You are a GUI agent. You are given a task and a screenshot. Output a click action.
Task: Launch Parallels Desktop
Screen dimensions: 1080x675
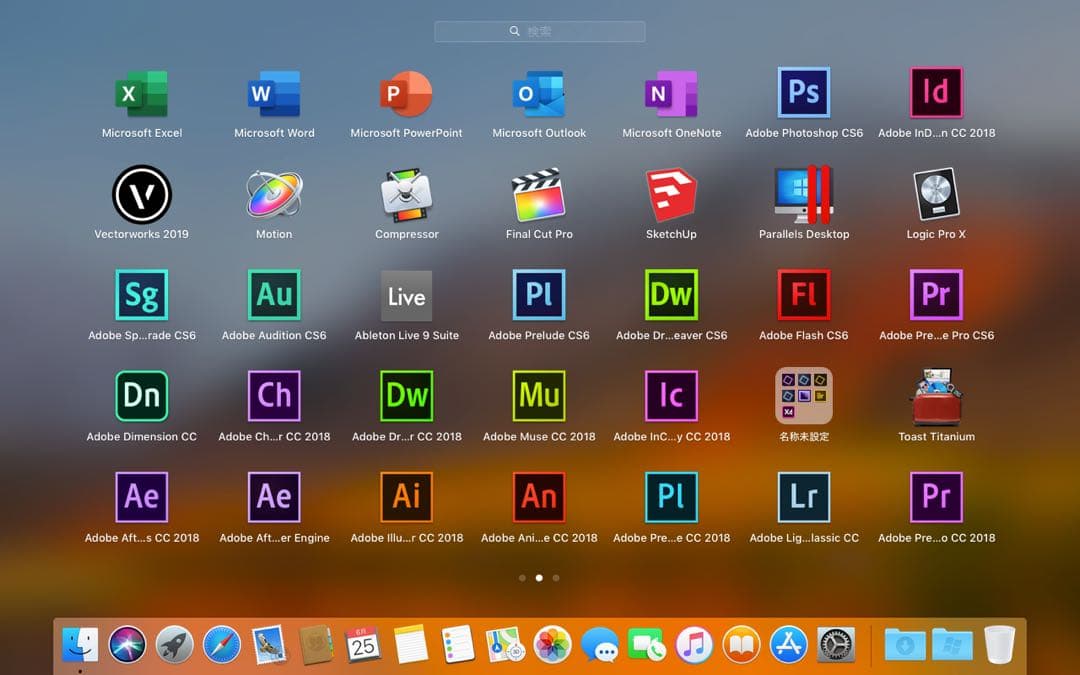(804, 194)
